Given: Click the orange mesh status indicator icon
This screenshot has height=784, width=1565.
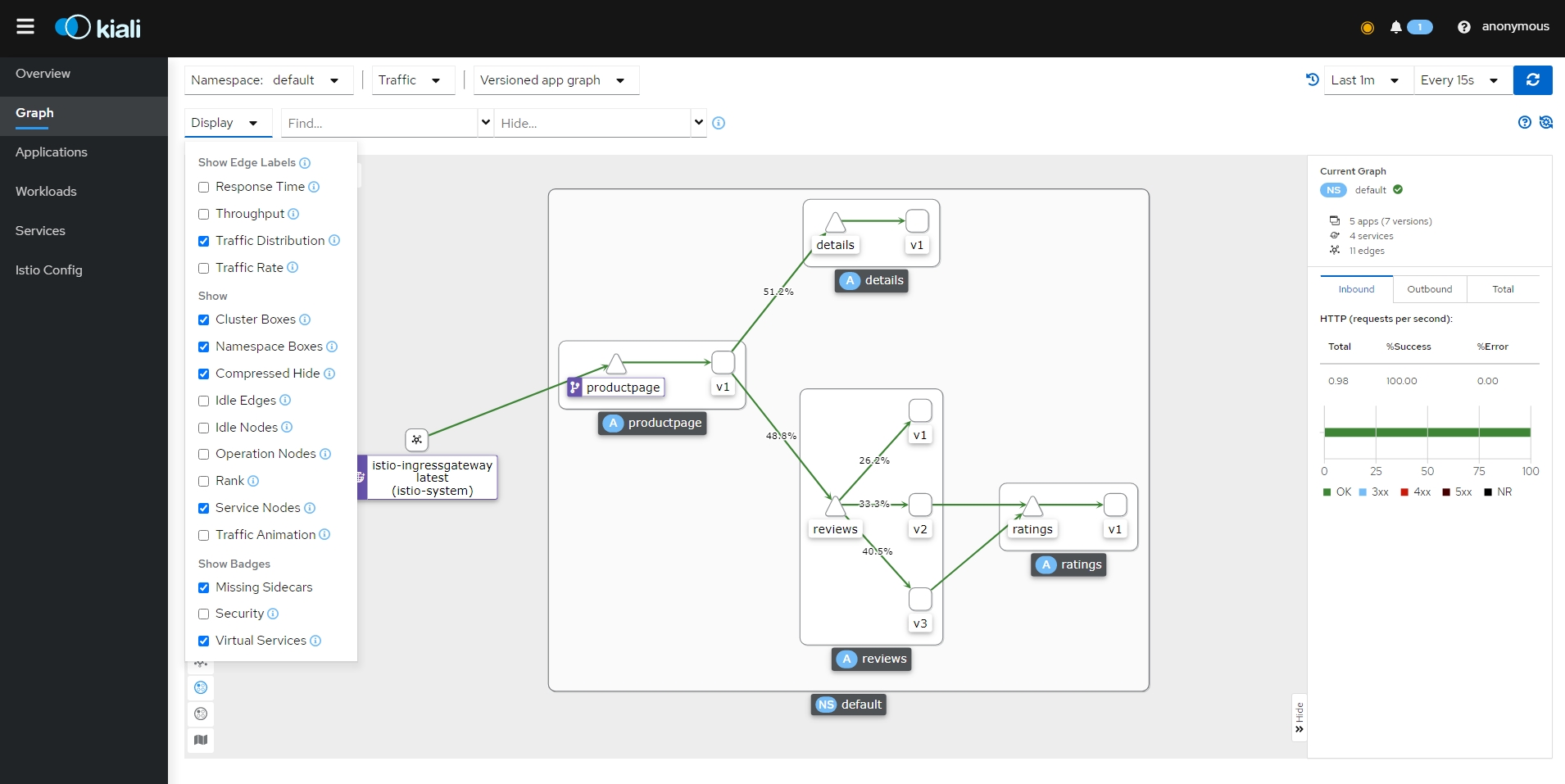Looking at the screenshot, I should pos(1367,28).
